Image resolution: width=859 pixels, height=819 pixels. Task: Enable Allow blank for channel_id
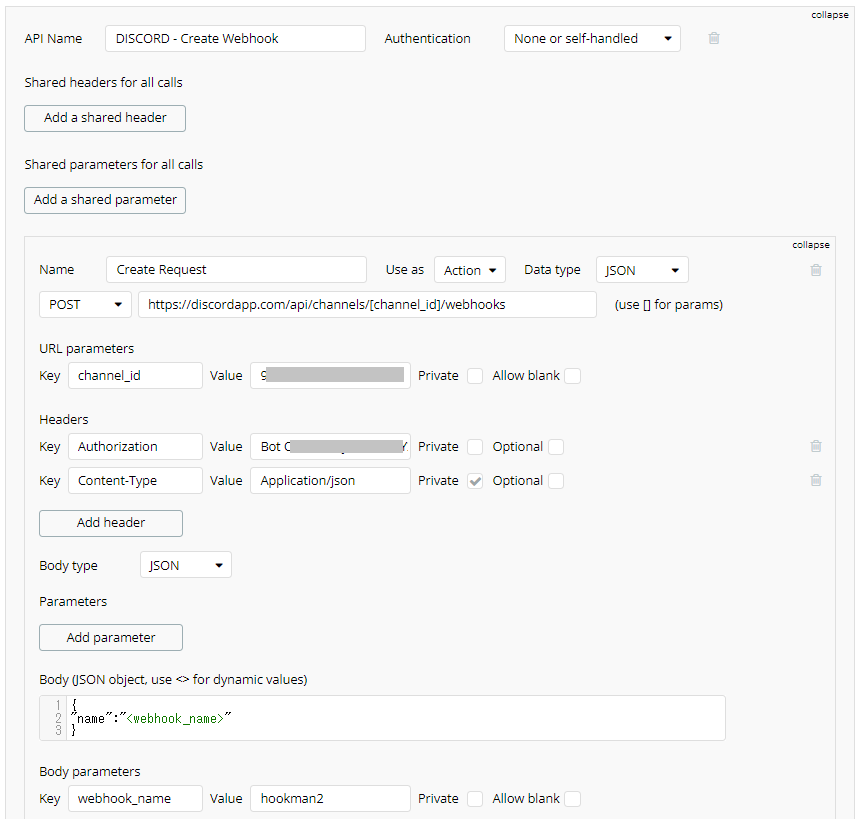[572, 376]
